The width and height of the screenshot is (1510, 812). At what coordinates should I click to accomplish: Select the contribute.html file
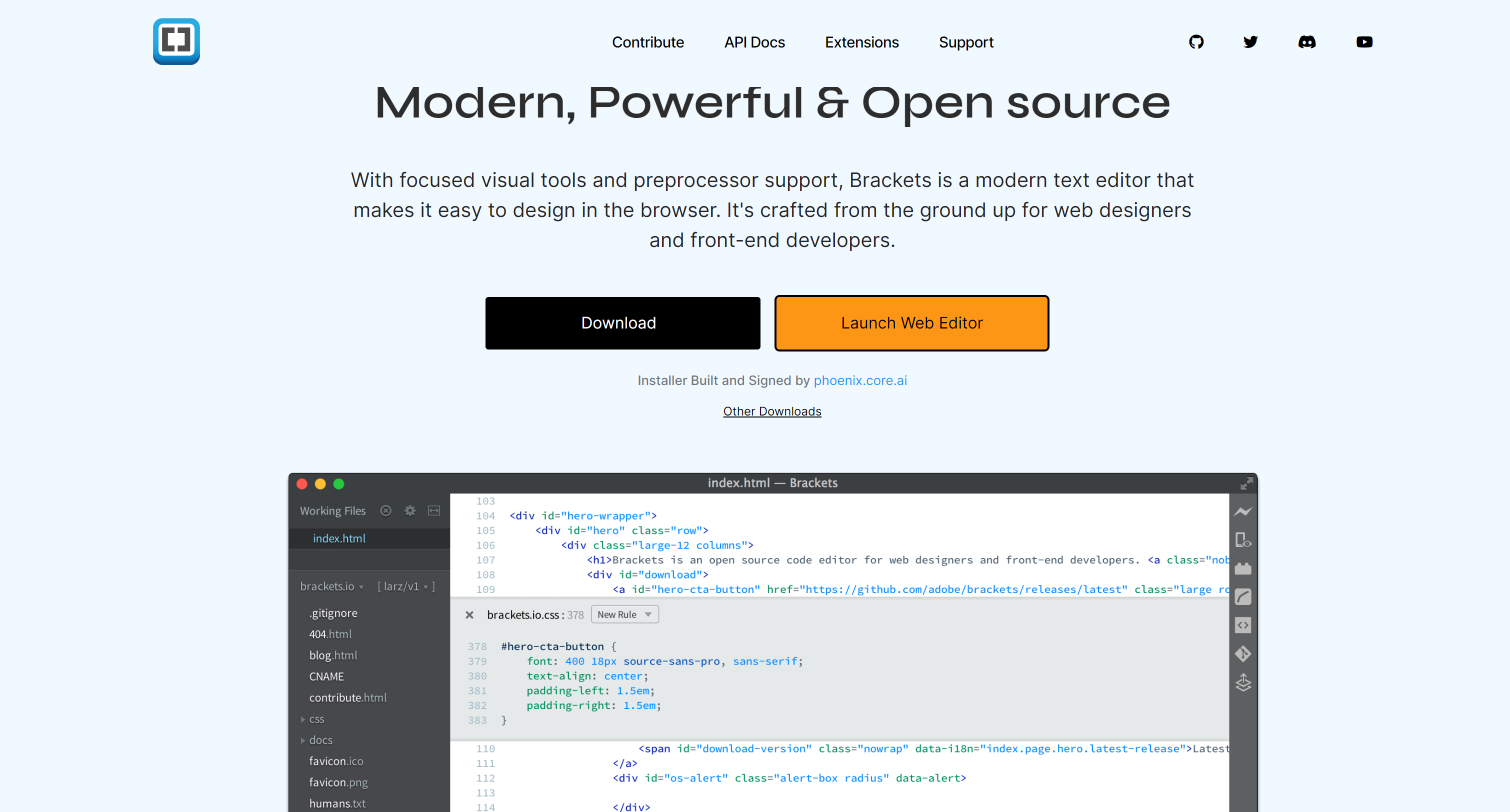click(x=347, y=697)
